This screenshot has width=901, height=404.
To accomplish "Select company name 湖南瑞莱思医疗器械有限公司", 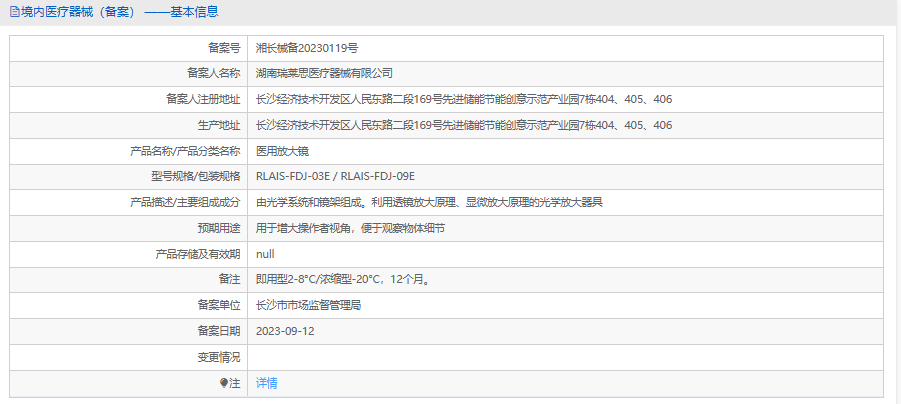I will pyautogui.click(x=324, y=74).
